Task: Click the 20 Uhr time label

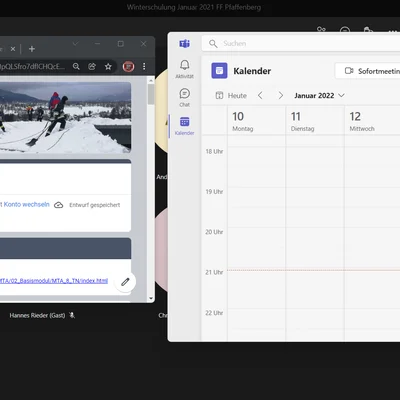Action: point(214,232)
